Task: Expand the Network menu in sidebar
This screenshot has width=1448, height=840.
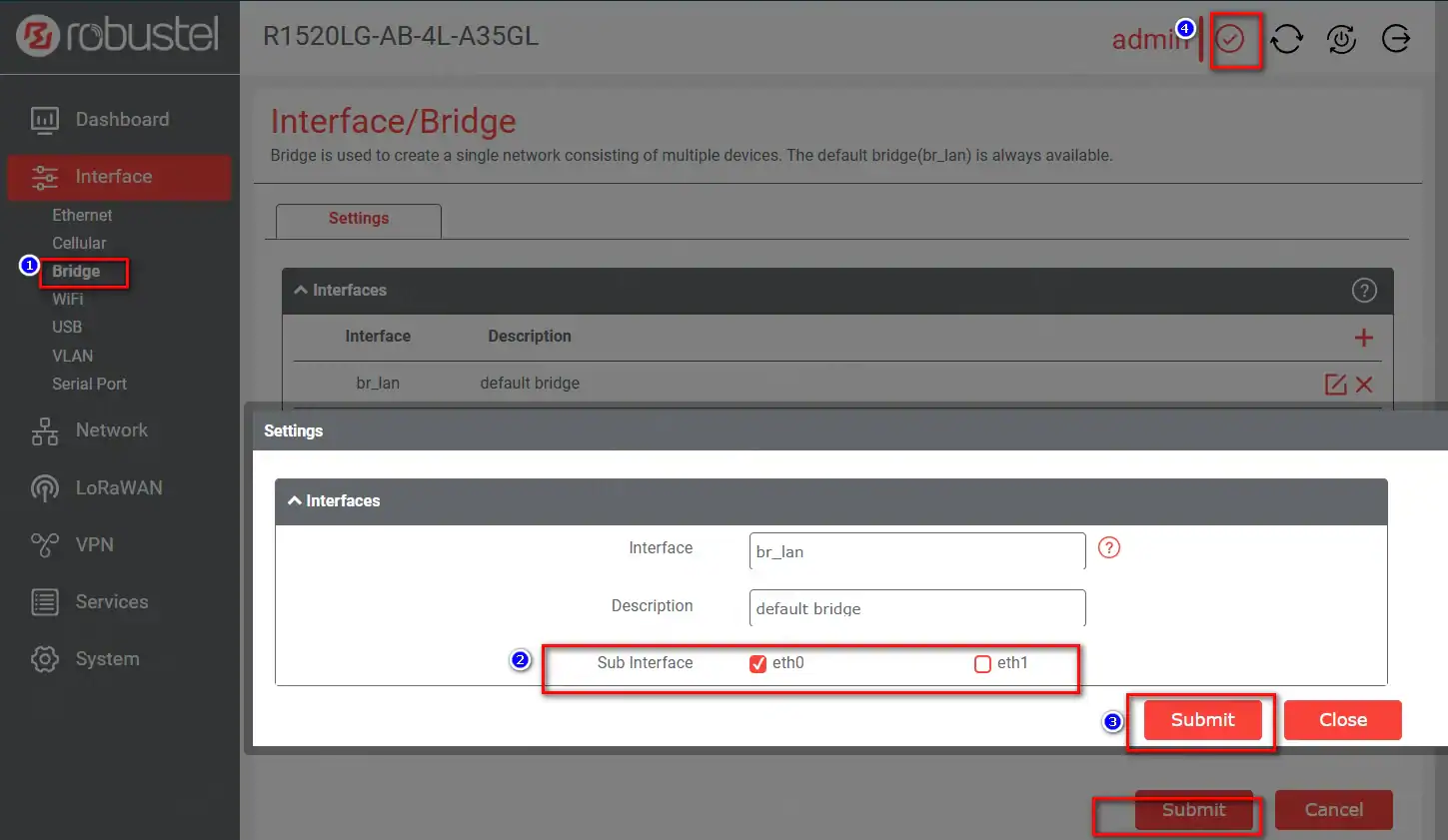Action: [x=111, y=430]
